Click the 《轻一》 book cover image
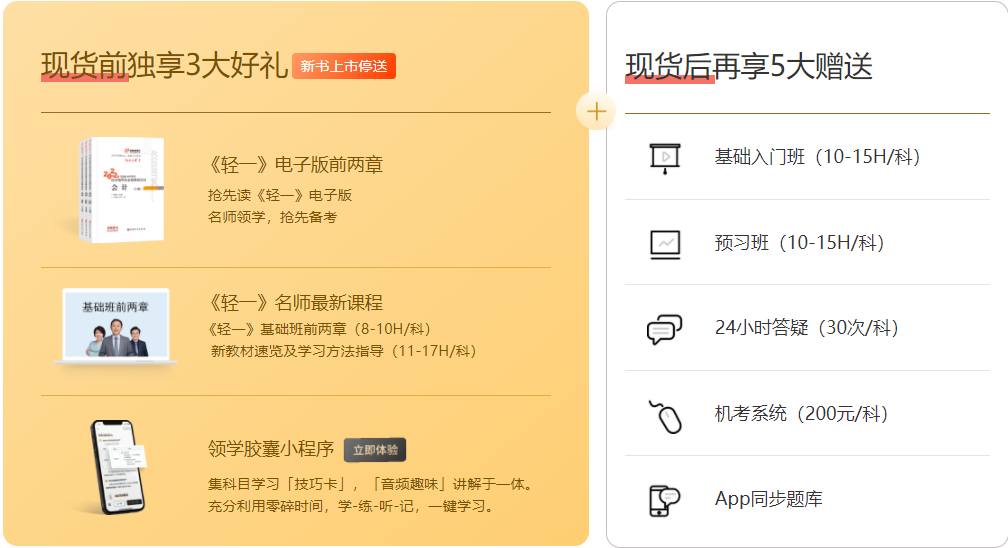Image resolution: width=1008 pixels, height=548 pixels. click(x=117, y=188)
